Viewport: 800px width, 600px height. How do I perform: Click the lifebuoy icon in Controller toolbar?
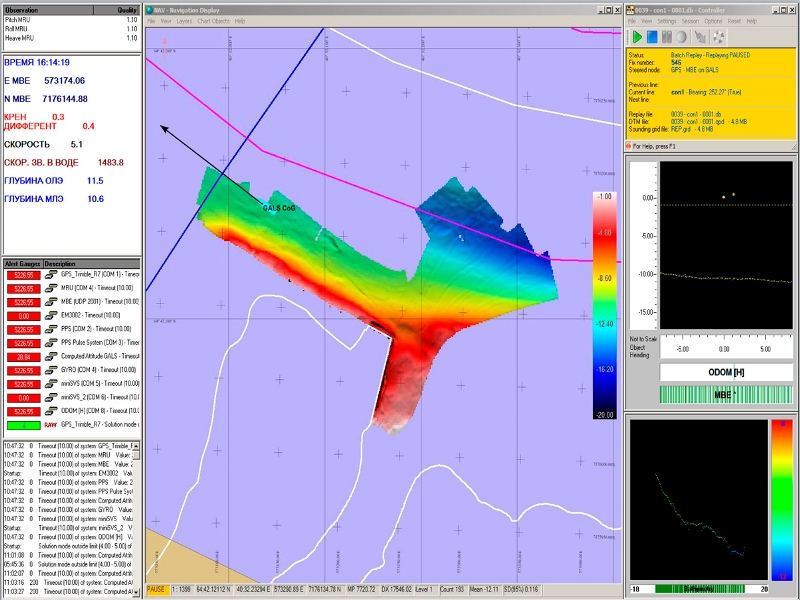(x=717, y=35)
